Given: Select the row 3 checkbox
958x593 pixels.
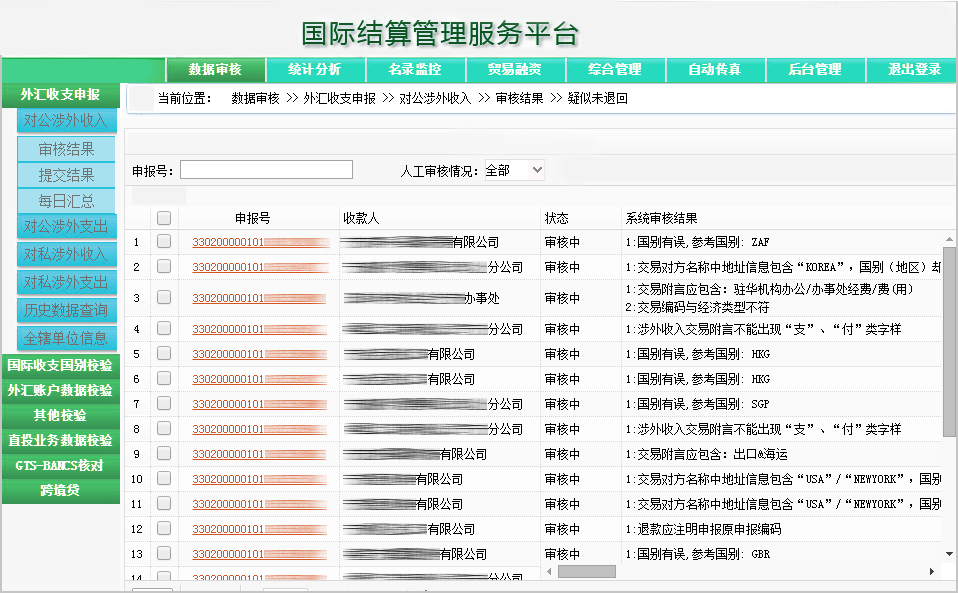Looking at the screenshot, I should (x=164, y=297).
